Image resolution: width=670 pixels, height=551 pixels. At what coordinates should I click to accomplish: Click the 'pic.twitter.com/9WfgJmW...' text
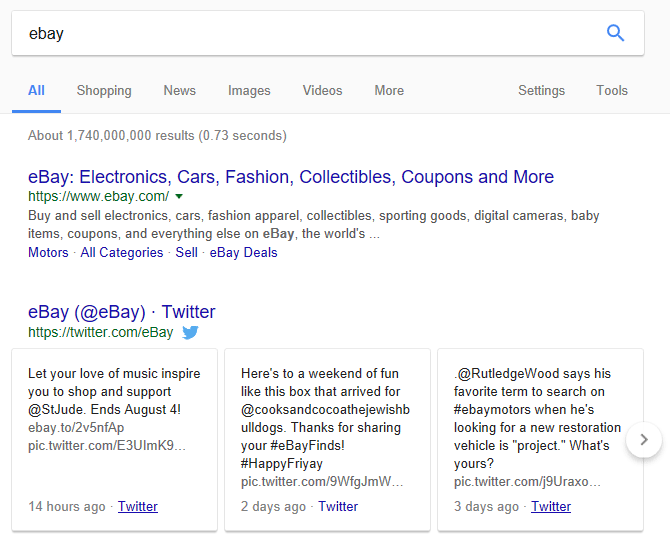(x=322, y=482)
